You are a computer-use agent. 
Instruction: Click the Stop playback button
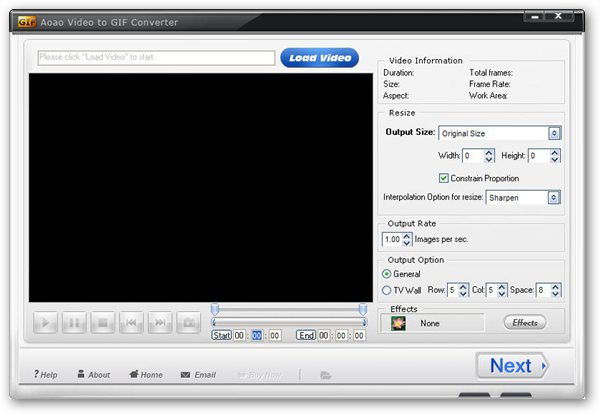pos(103,323)
